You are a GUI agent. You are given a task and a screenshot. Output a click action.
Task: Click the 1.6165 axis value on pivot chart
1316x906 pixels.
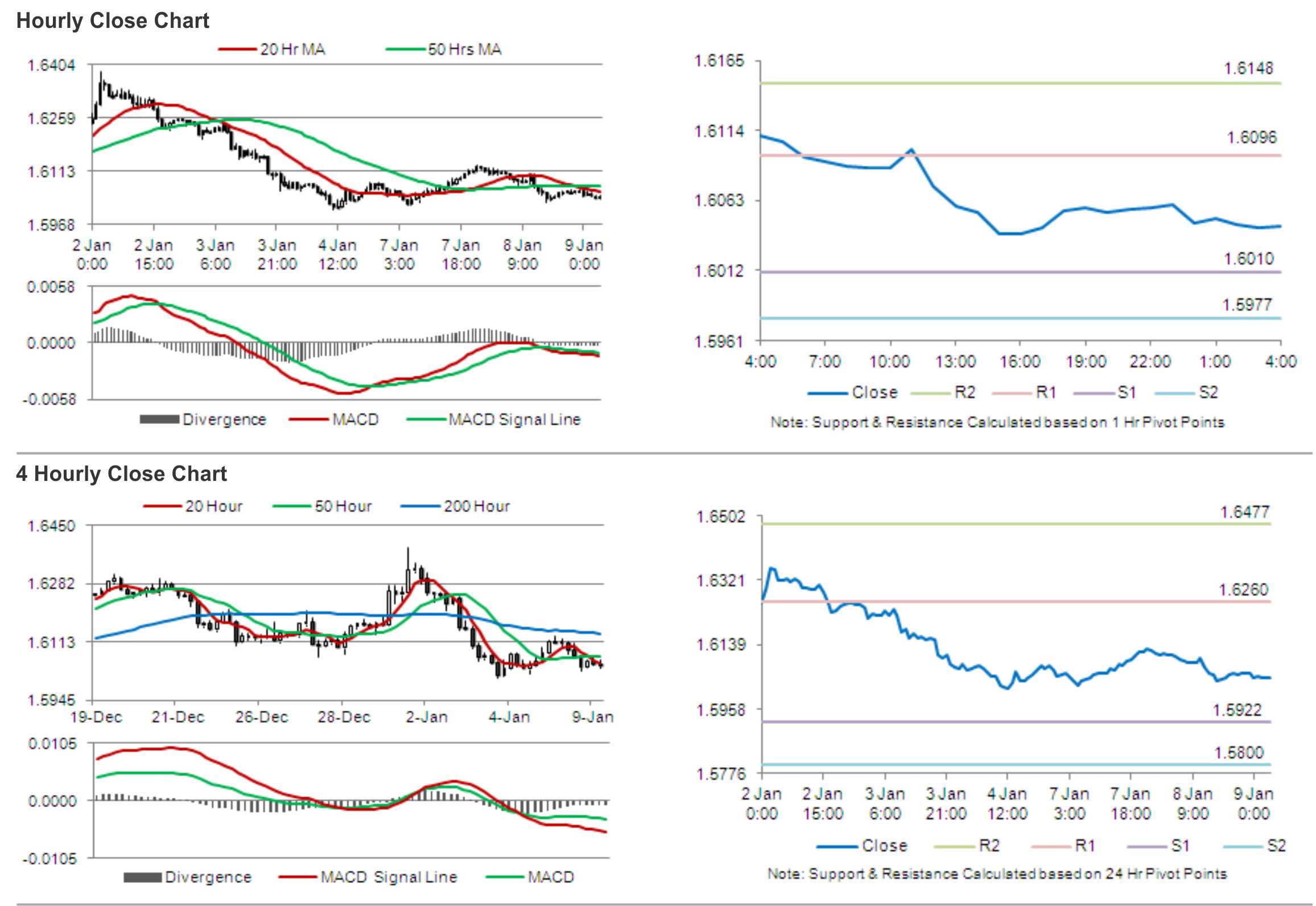click(x=719, y=61)
